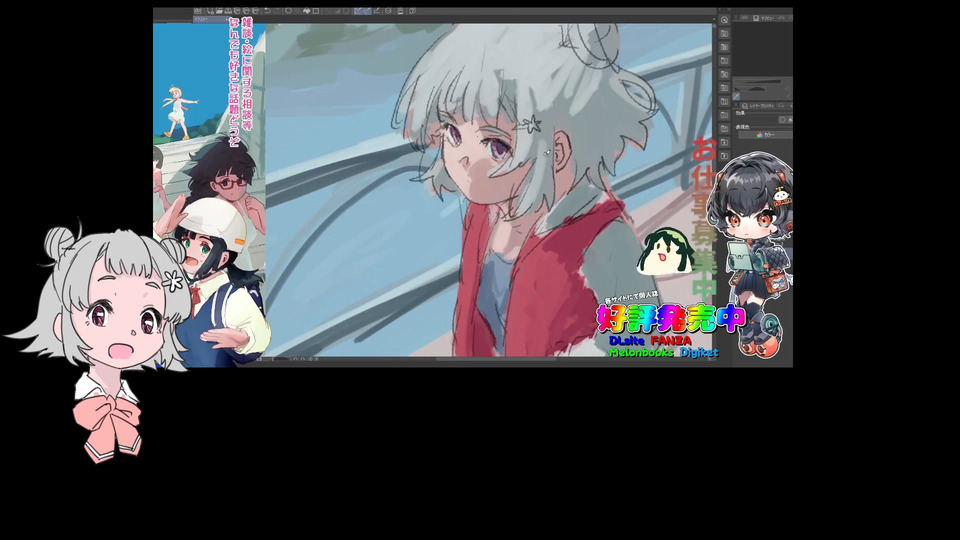The image size is (960, 540).
Task: Click the highlighted brush icon below stroke preview
Action: (x=737, y=96)
